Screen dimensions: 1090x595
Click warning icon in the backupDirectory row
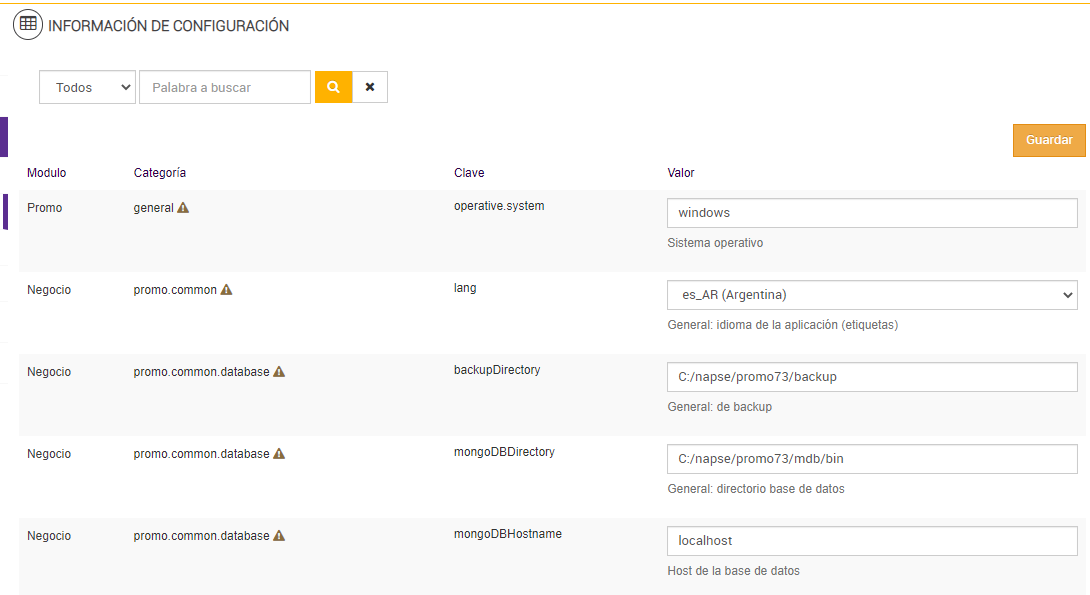coord(279,372)
